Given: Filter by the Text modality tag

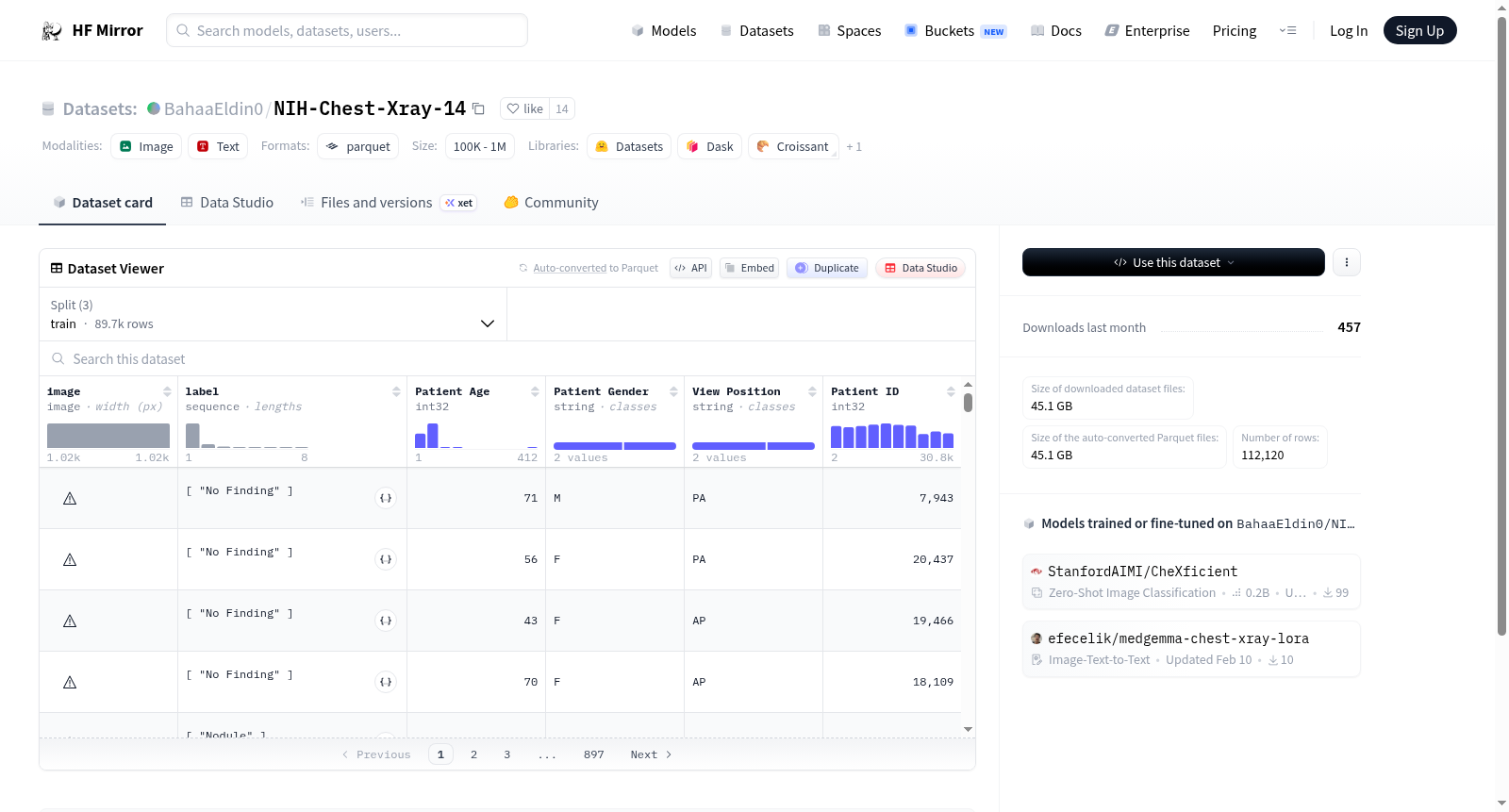Looking at the screenshot, I should click(218, 147).
